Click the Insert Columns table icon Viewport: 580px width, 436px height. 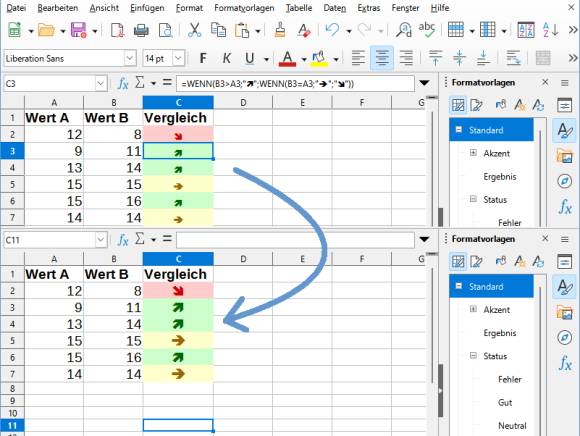pos(488,30)
